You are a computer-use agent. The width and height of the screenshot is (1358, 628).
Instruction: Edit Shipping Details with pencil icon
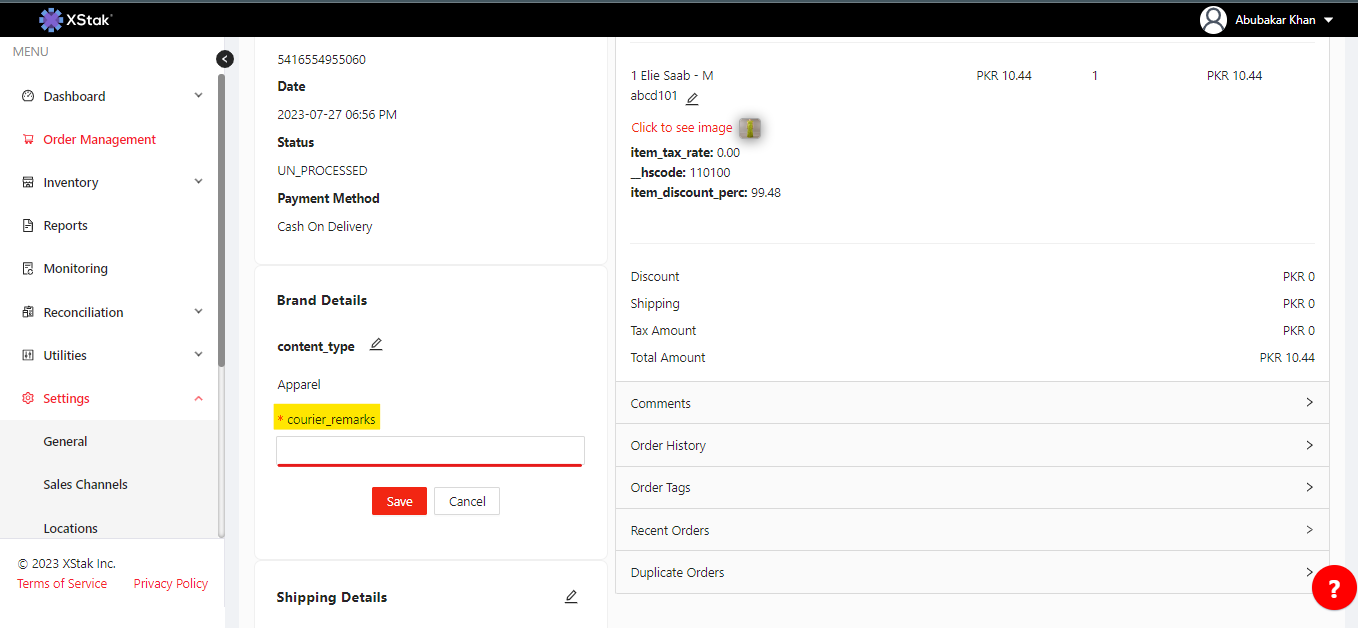pos(571,597)
